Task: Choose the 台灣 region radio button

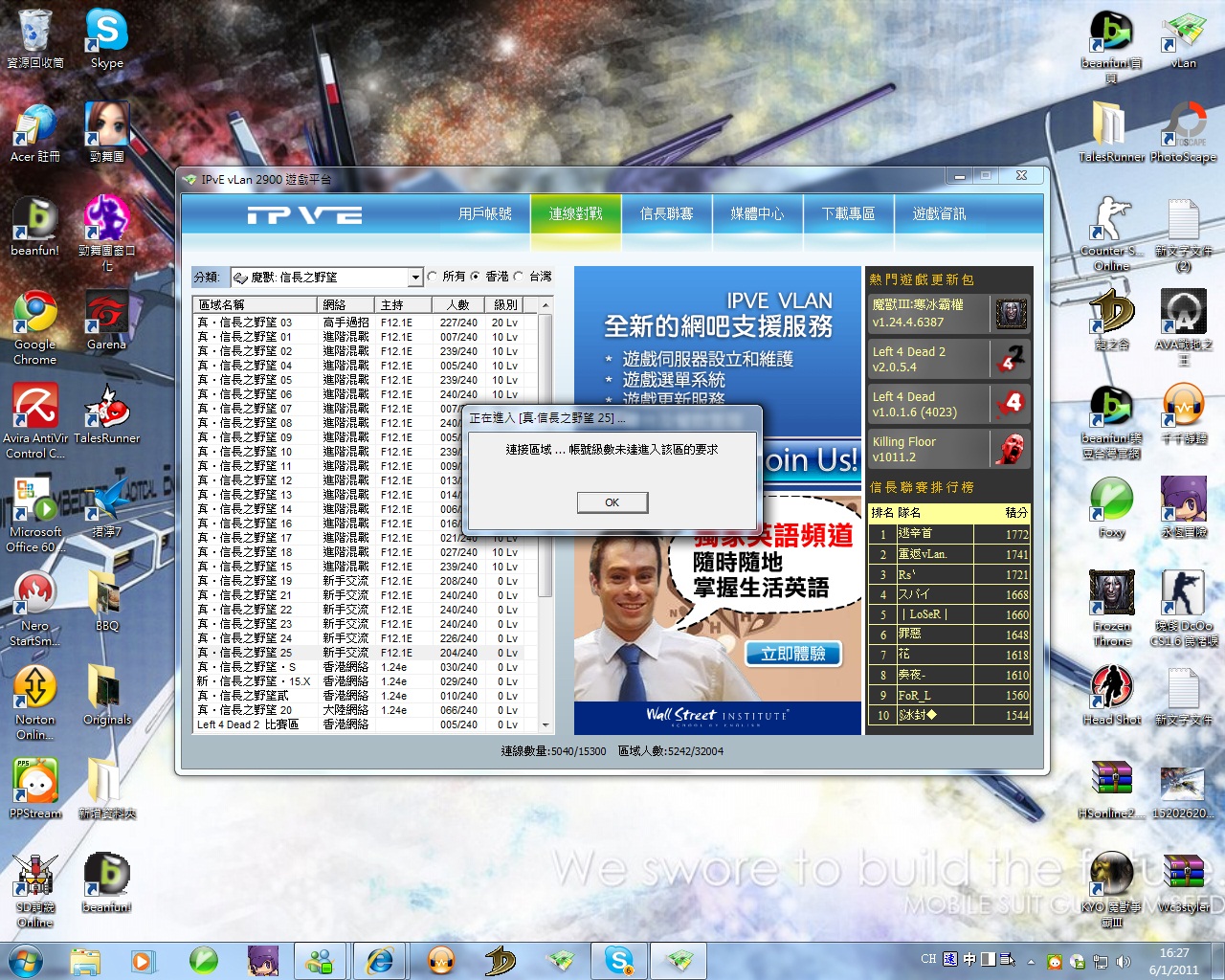Action: 520,277
